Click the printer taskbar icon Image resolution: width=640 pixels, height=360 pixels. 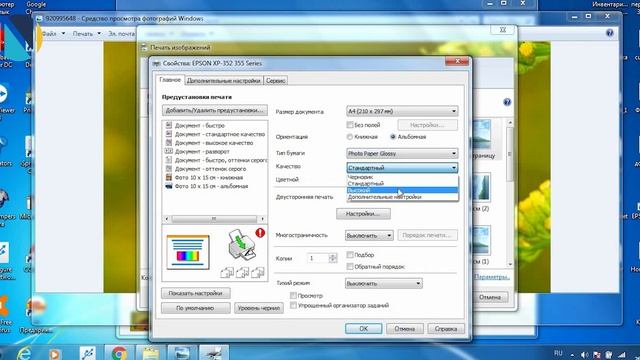coord(213,353)
